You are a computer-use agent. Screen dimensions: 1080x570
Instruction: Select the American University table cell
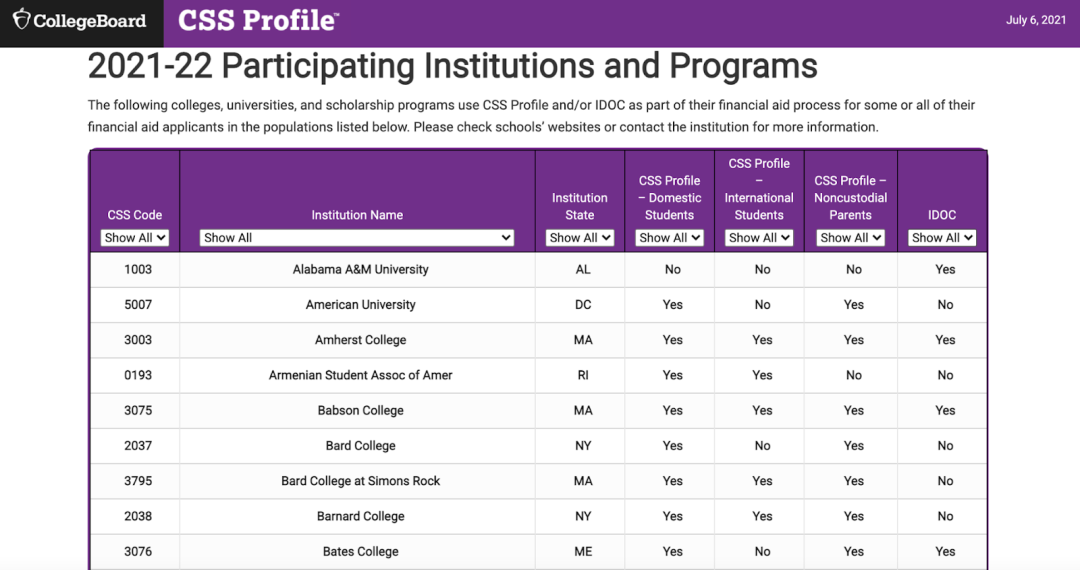[x=360, y=305]
